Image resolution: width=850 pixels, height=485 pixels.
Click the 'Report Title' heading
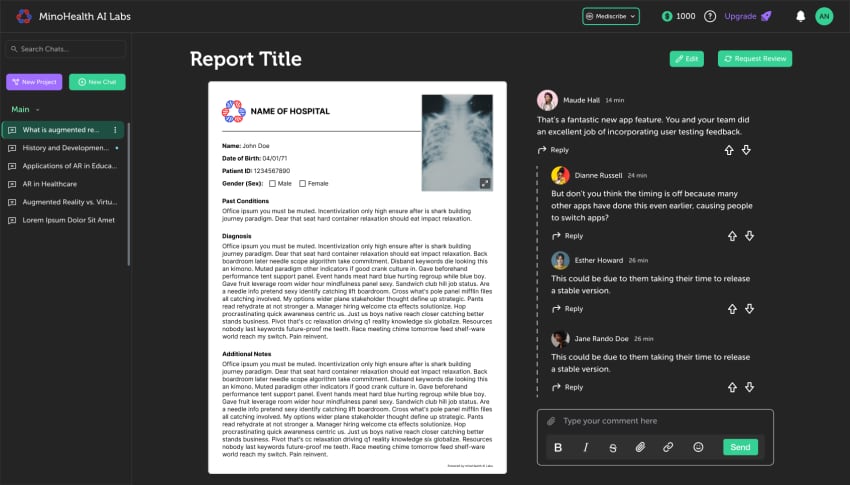click(x=246, y=59)
